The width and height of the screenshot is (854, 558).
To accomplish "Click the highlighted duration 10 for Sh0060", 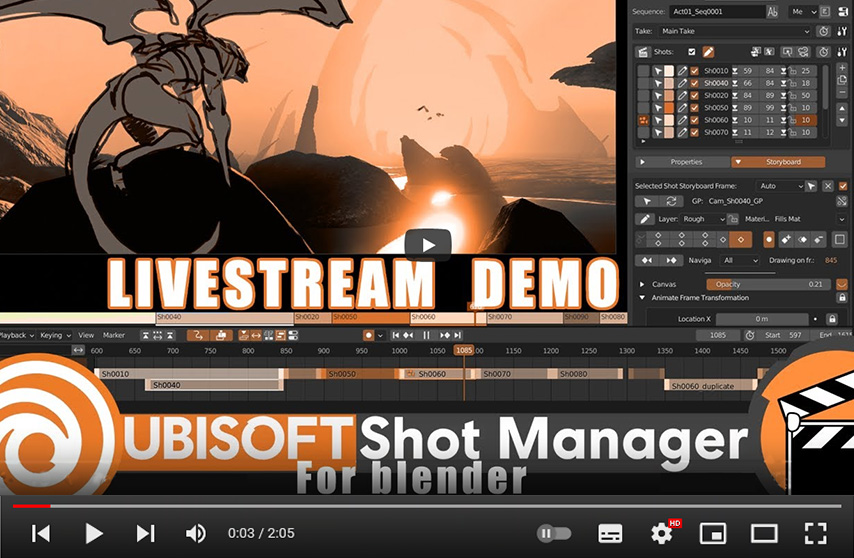I will pos(806,120).
